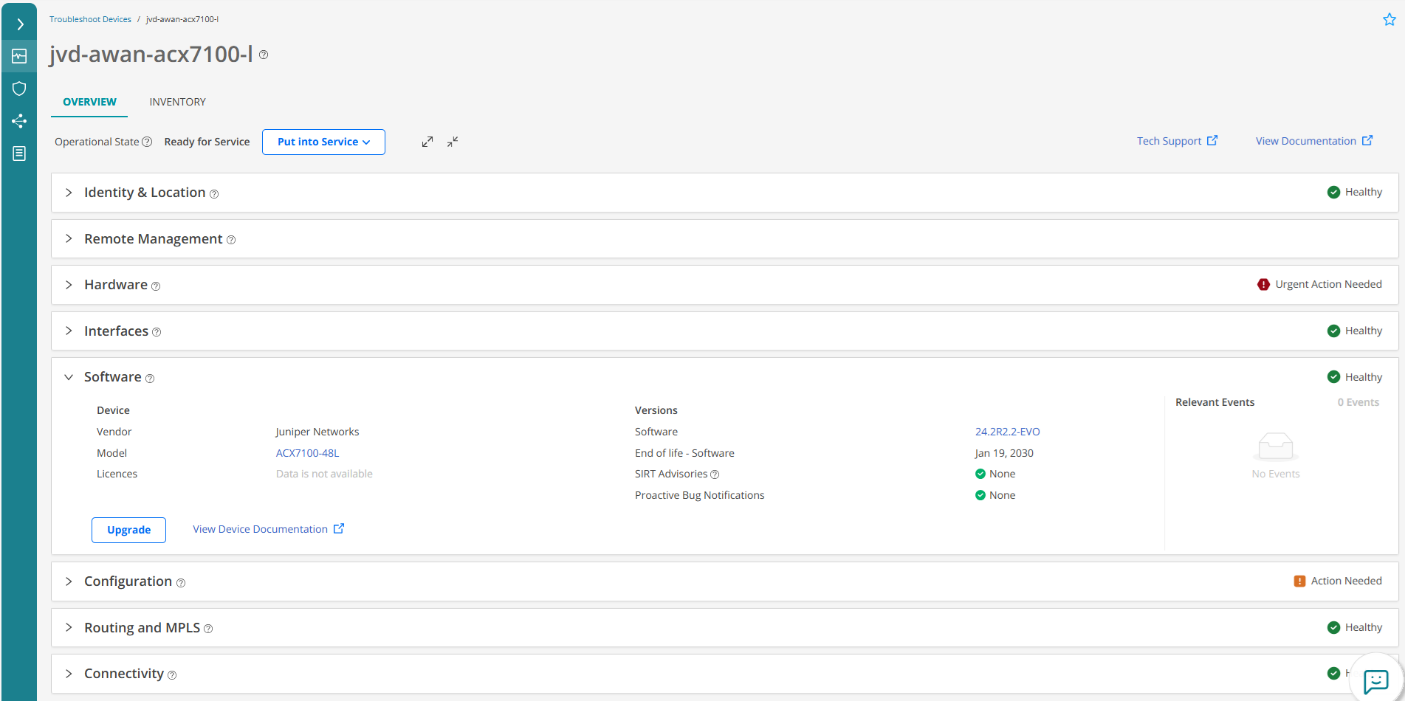Click the Upgrade button

128,529
